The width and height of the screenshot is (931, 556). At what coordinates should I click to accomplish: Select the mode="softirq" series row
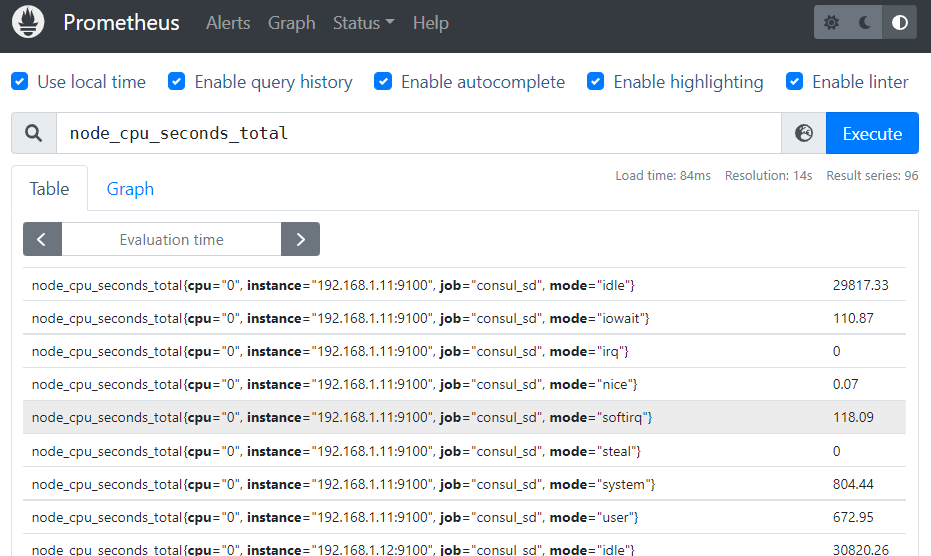pyautogui.click(x=464, y=418)
